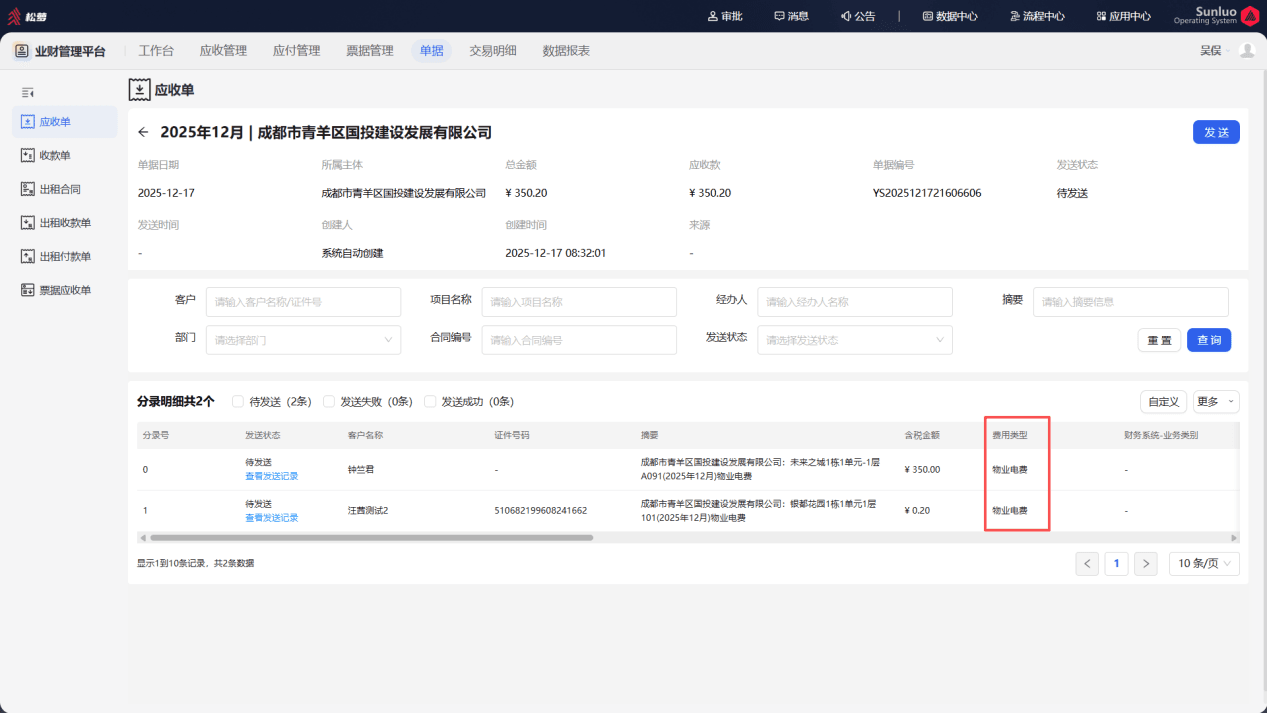
Task: Click the blue 发送 button
Action: click(x=1216, y=132)
